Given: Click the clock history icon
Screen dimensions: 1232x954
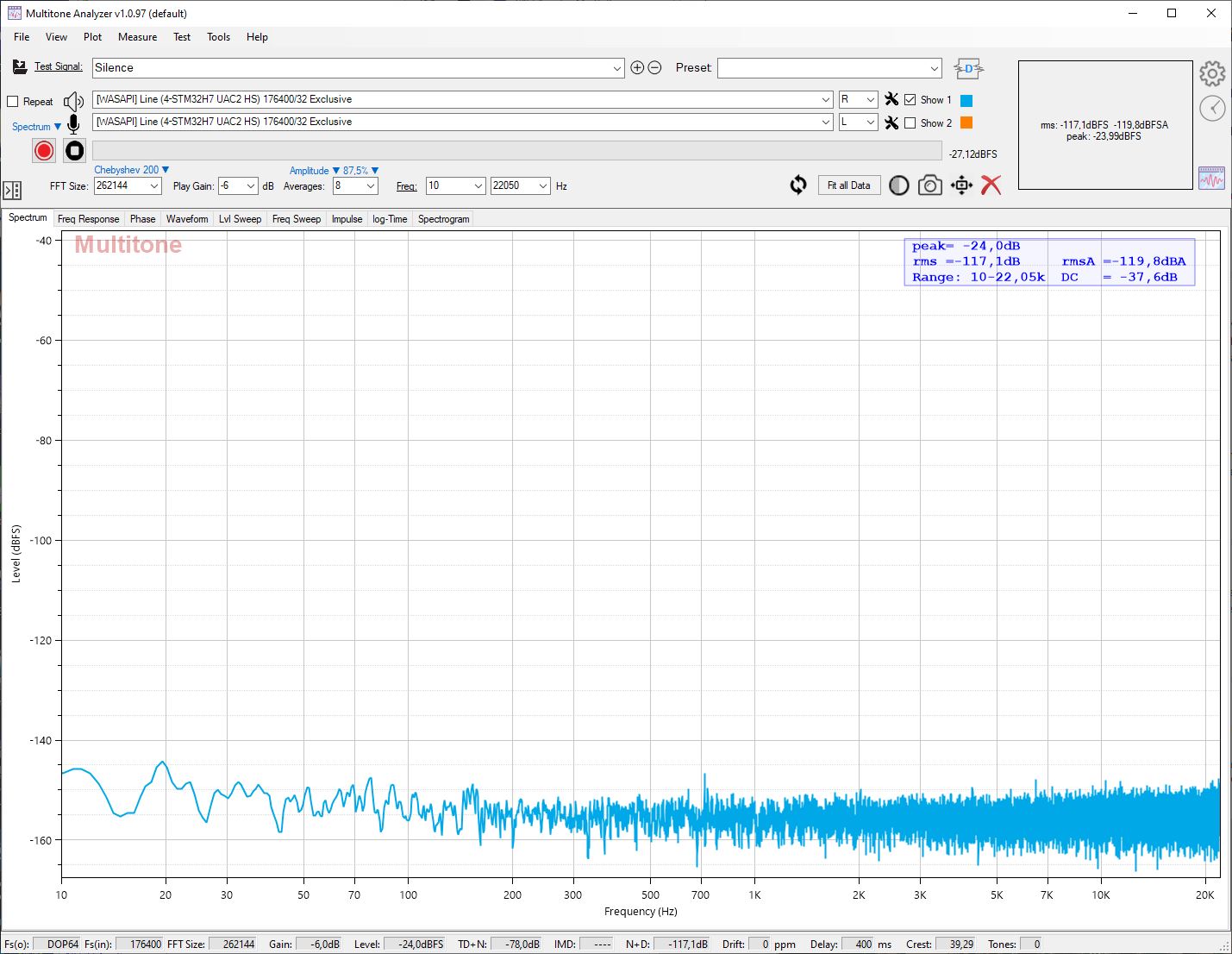Looking at the screenshot, I should coord(1212,108).
